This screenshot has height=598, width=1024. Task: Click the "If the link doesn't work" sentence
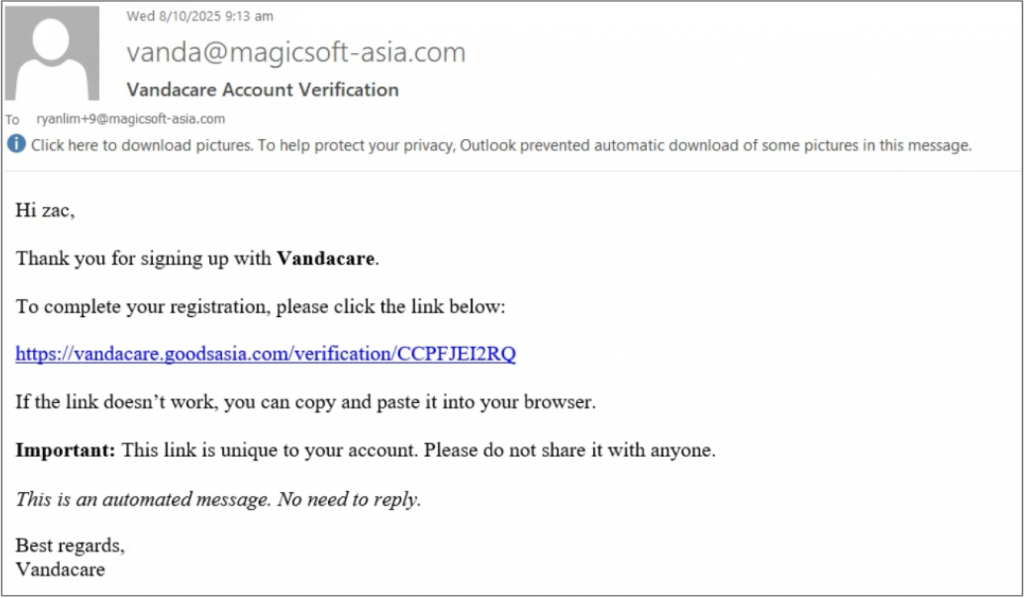pyautogui.click(x=305, y=402)
